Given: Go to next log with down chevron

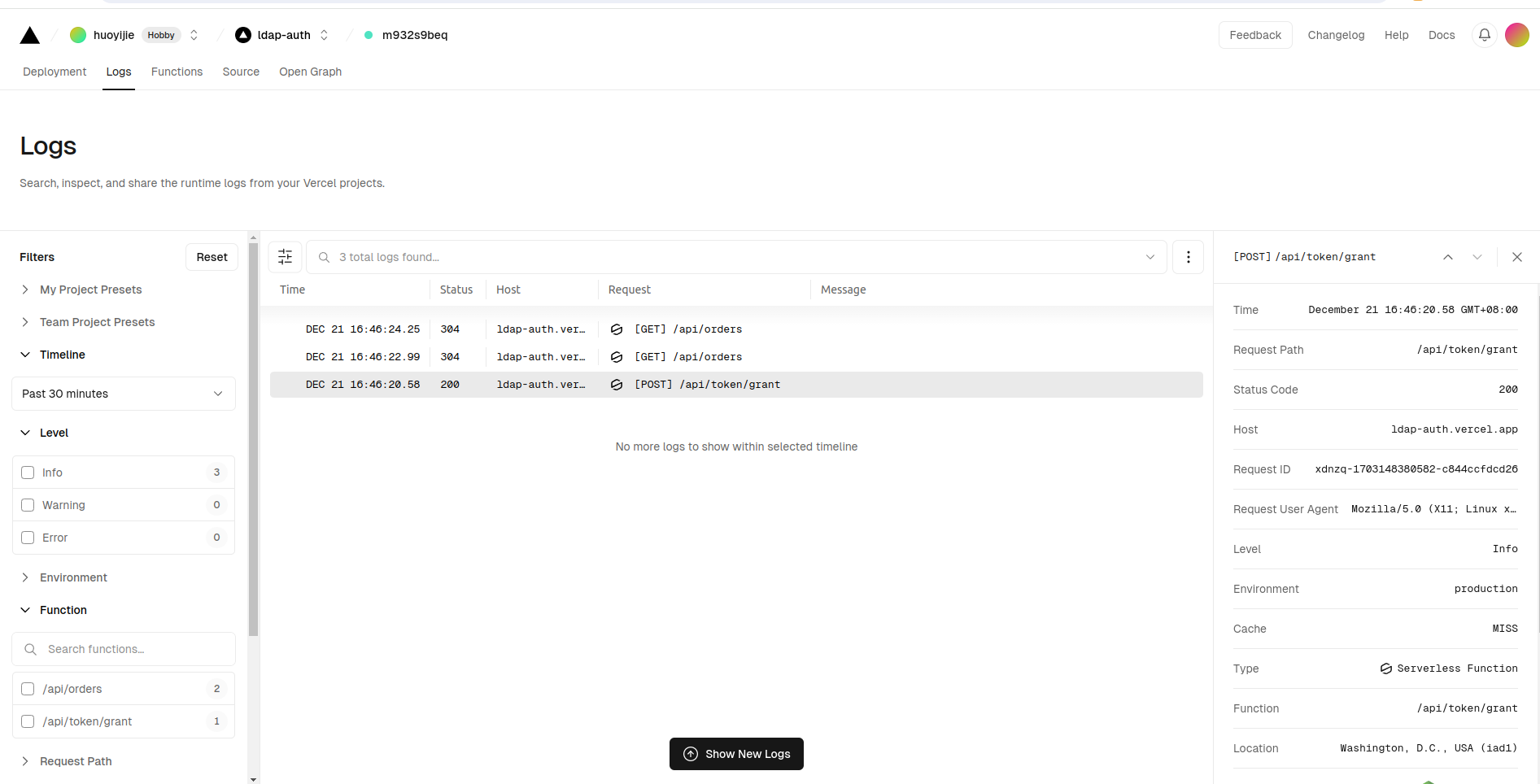Looking at the screenshot, I should coord(1477,257).
